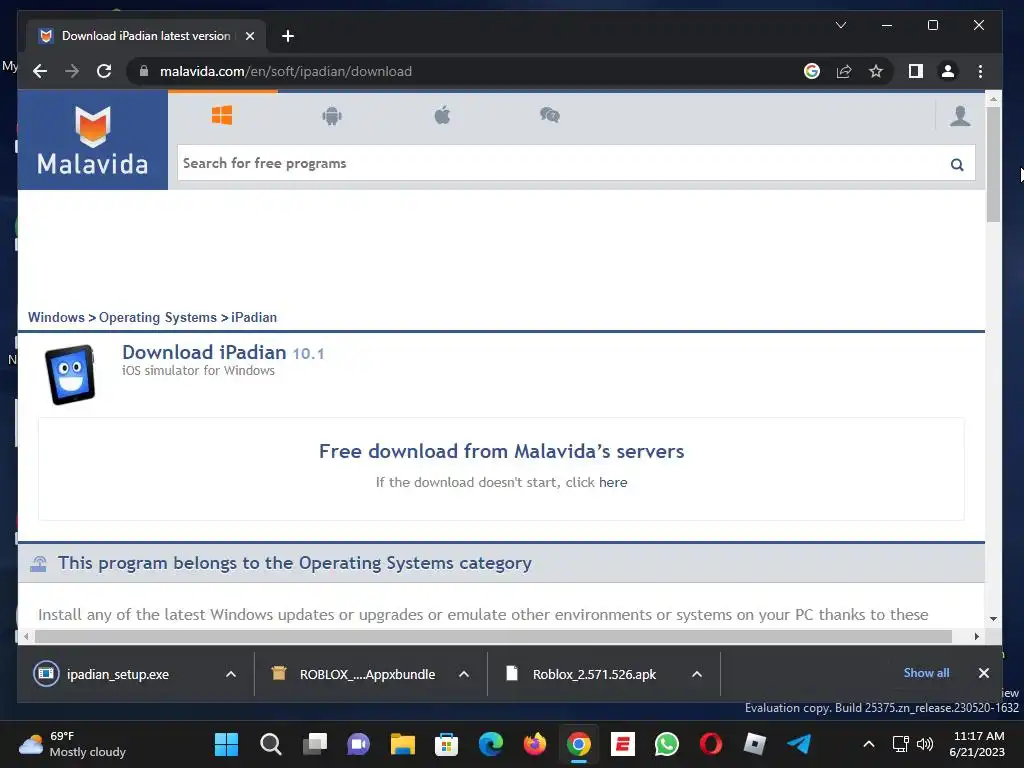The image size is (1024, 768).
Task: Open the chat bubbles forum icon
Action: tap(550, 116)
